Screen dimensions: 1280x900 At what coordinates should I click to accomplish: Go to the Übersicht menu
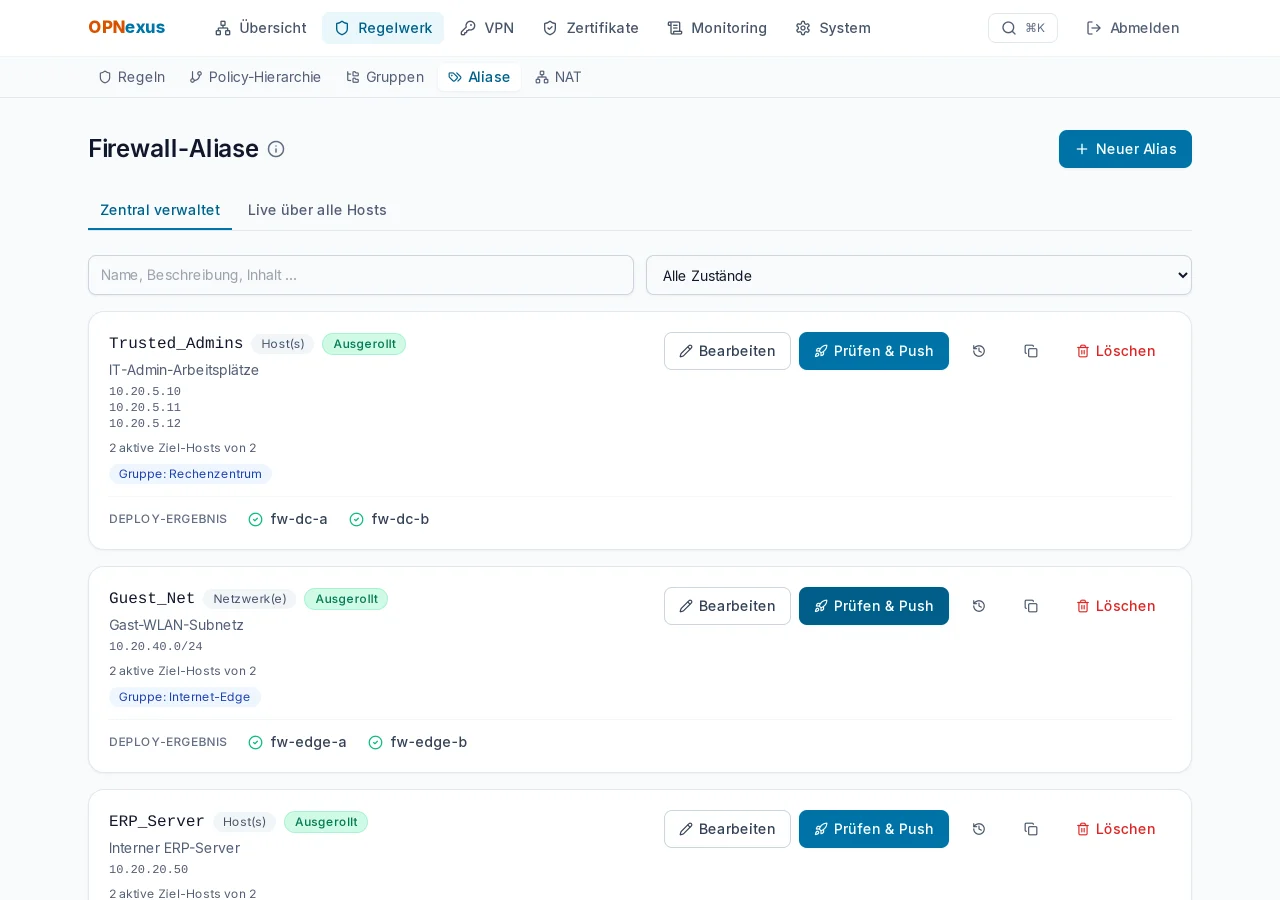click(x=261, y=28)
